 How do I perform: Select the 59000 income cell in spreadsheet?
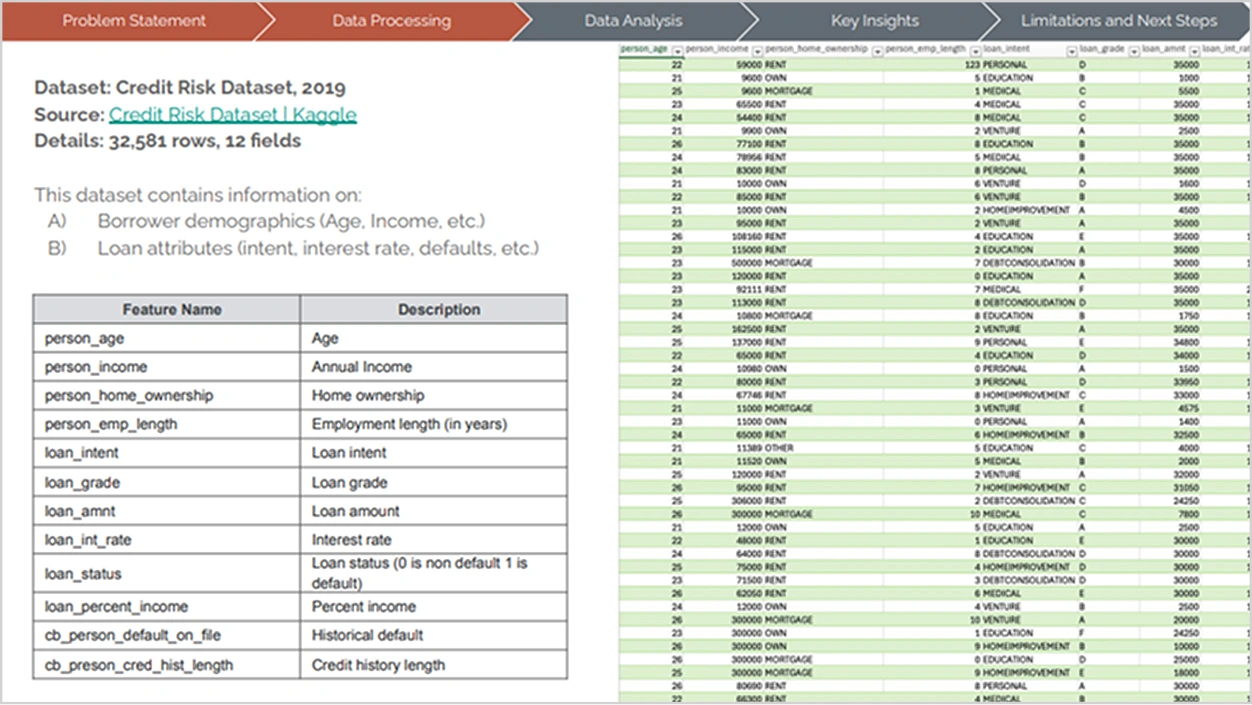[724, 64]
